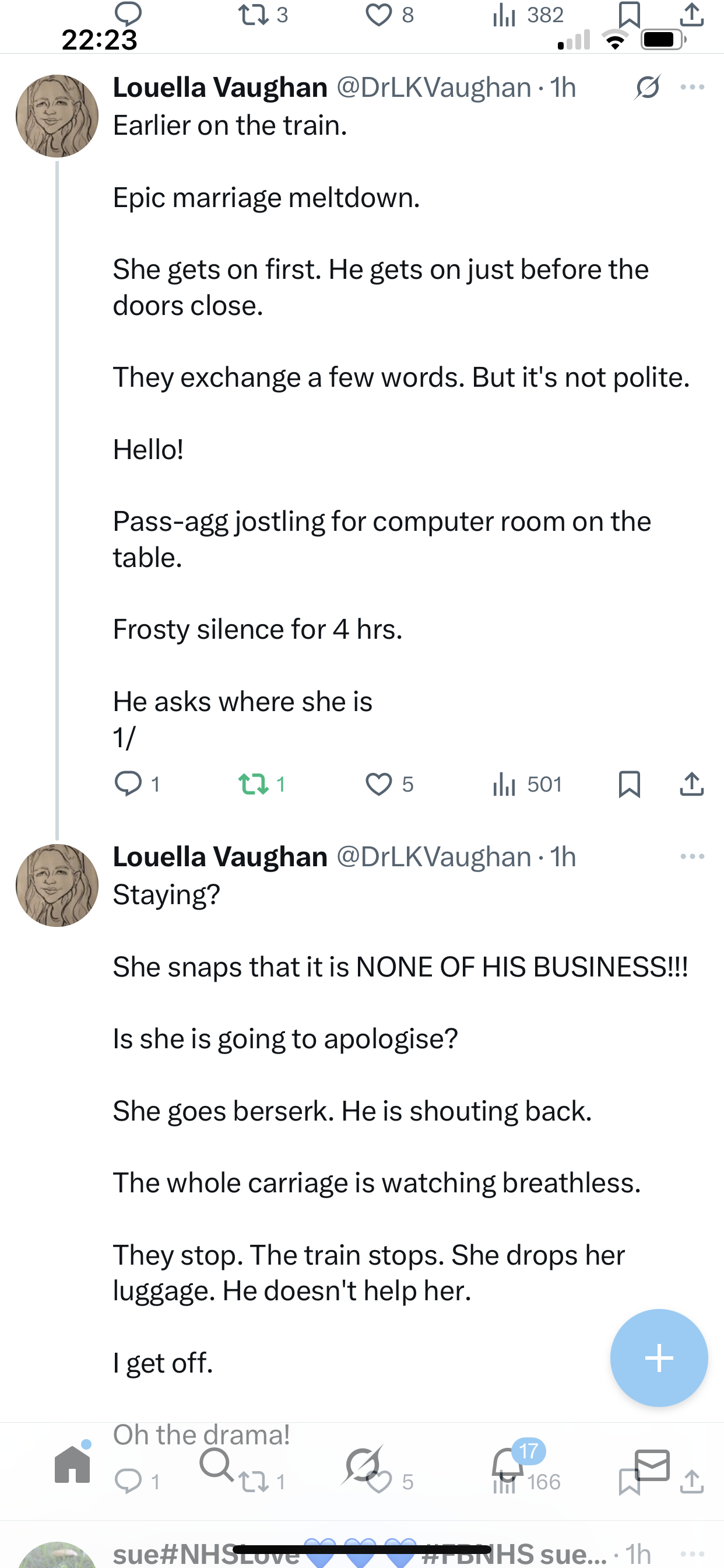Image resolution: width=724 pixels, height=1568 pixels.
Task: Like the 'Earlier on the train' tweet
Action: (x=378, y=783)
